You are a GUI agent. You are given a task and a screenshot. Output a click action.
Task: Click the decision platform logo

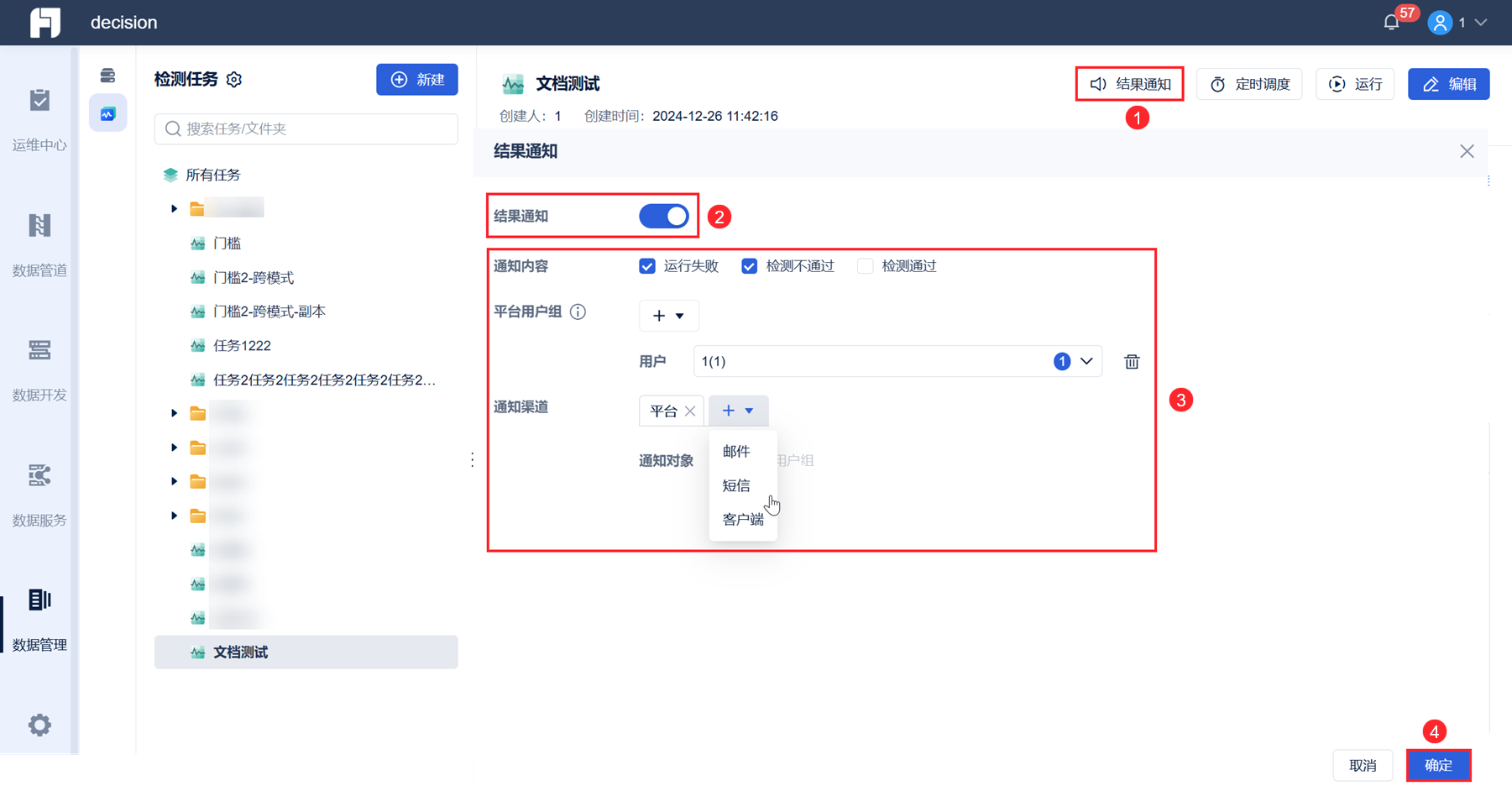click(45, 23)
